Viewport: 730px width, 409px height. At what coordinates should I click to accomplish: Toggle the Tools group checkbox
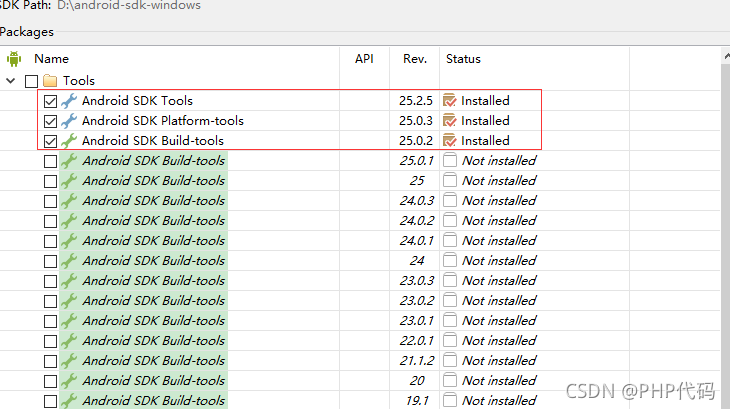pos(32,81)
